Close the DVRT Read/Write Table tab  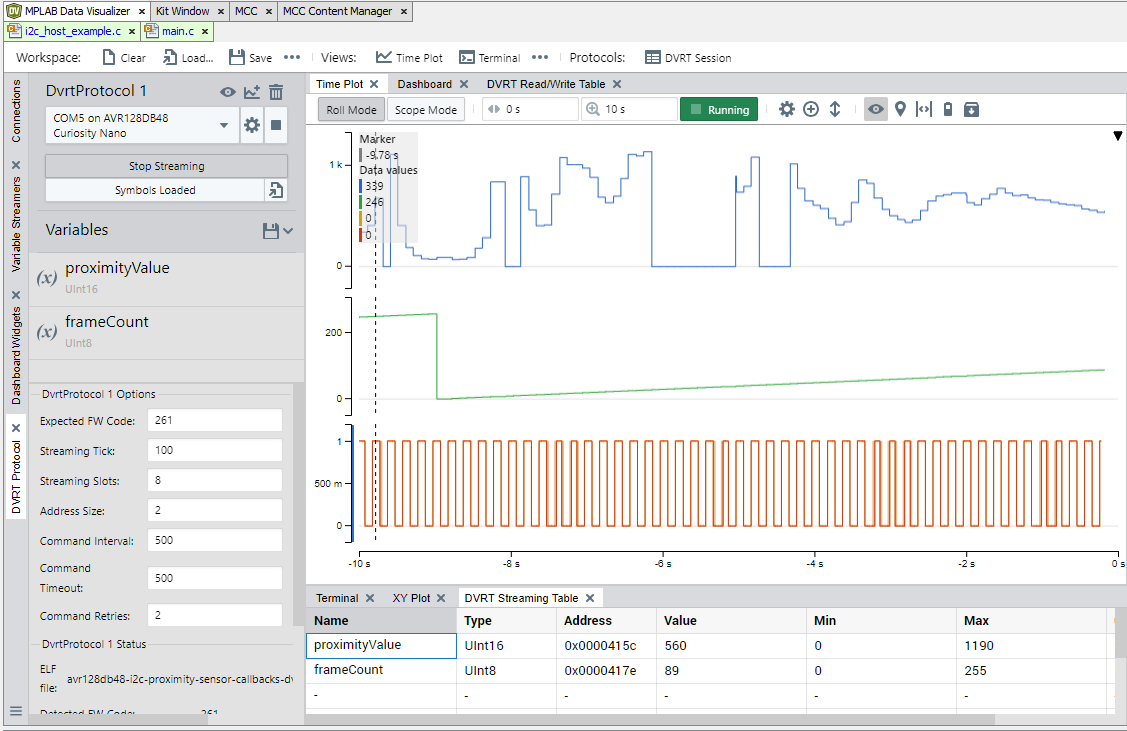(x=617, y=84)
